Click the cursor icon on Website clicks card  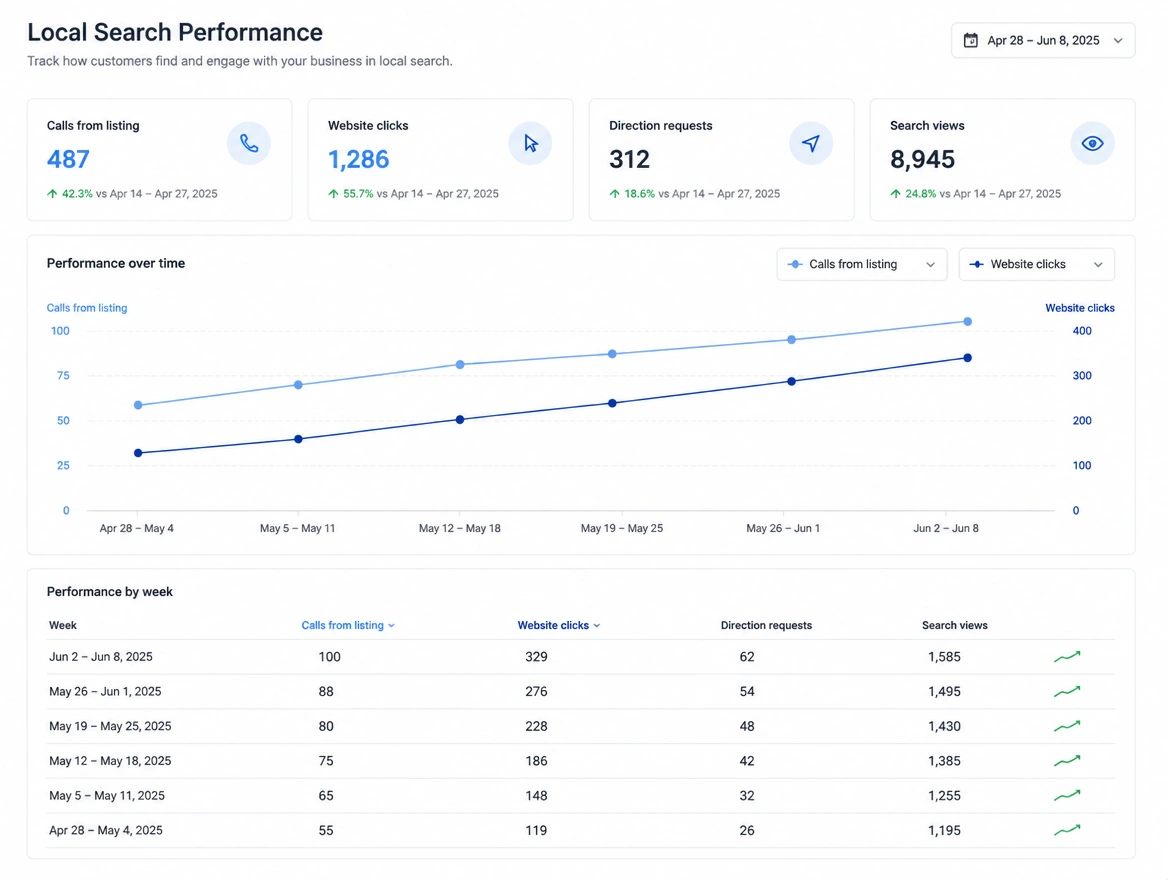pyautogui.click(x=530, y=143)
